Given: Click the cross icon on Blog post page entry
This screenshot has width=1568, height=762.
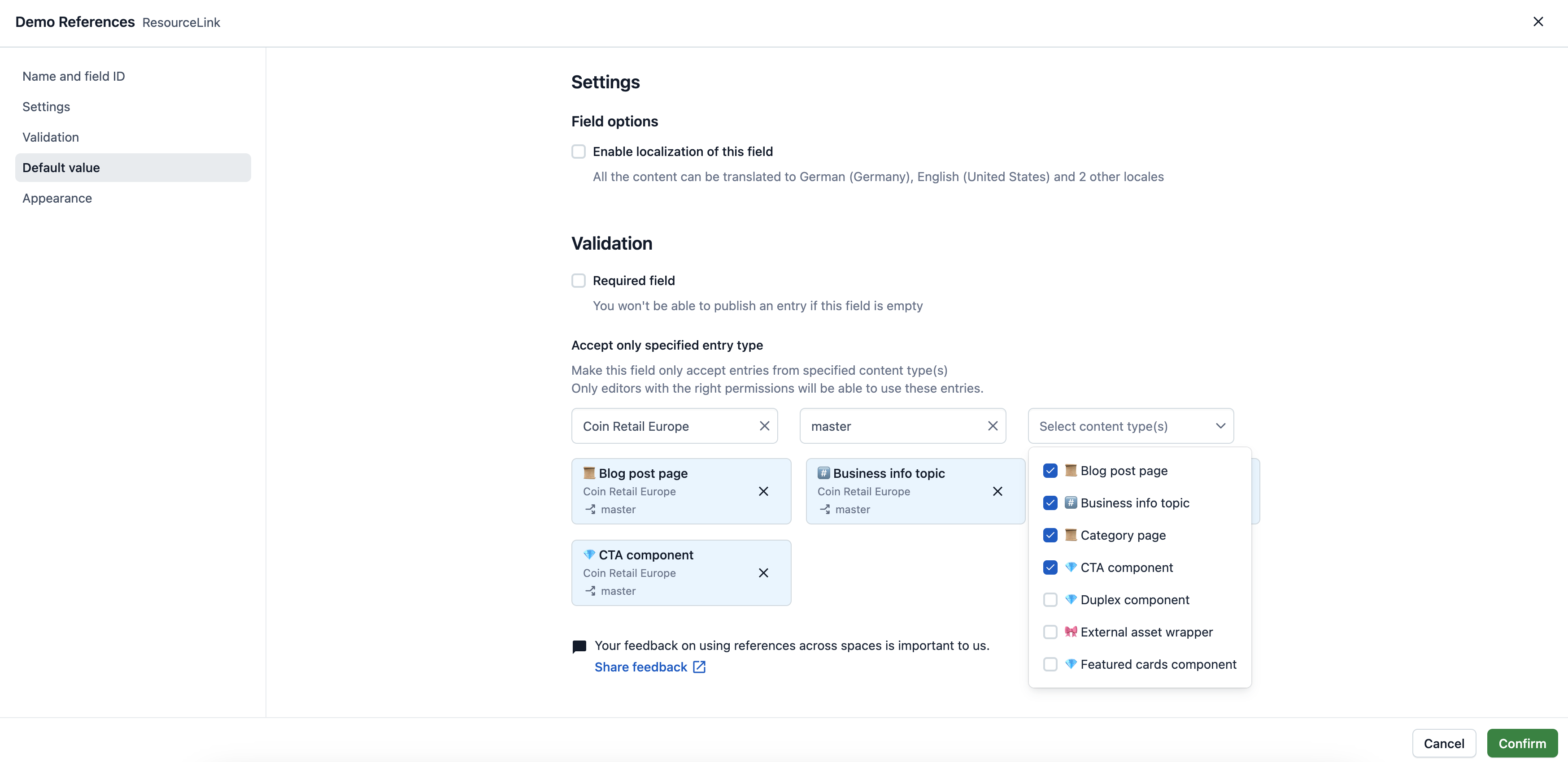Looking at the screenshot, I should pyautogui.click(x=763, y=491).
